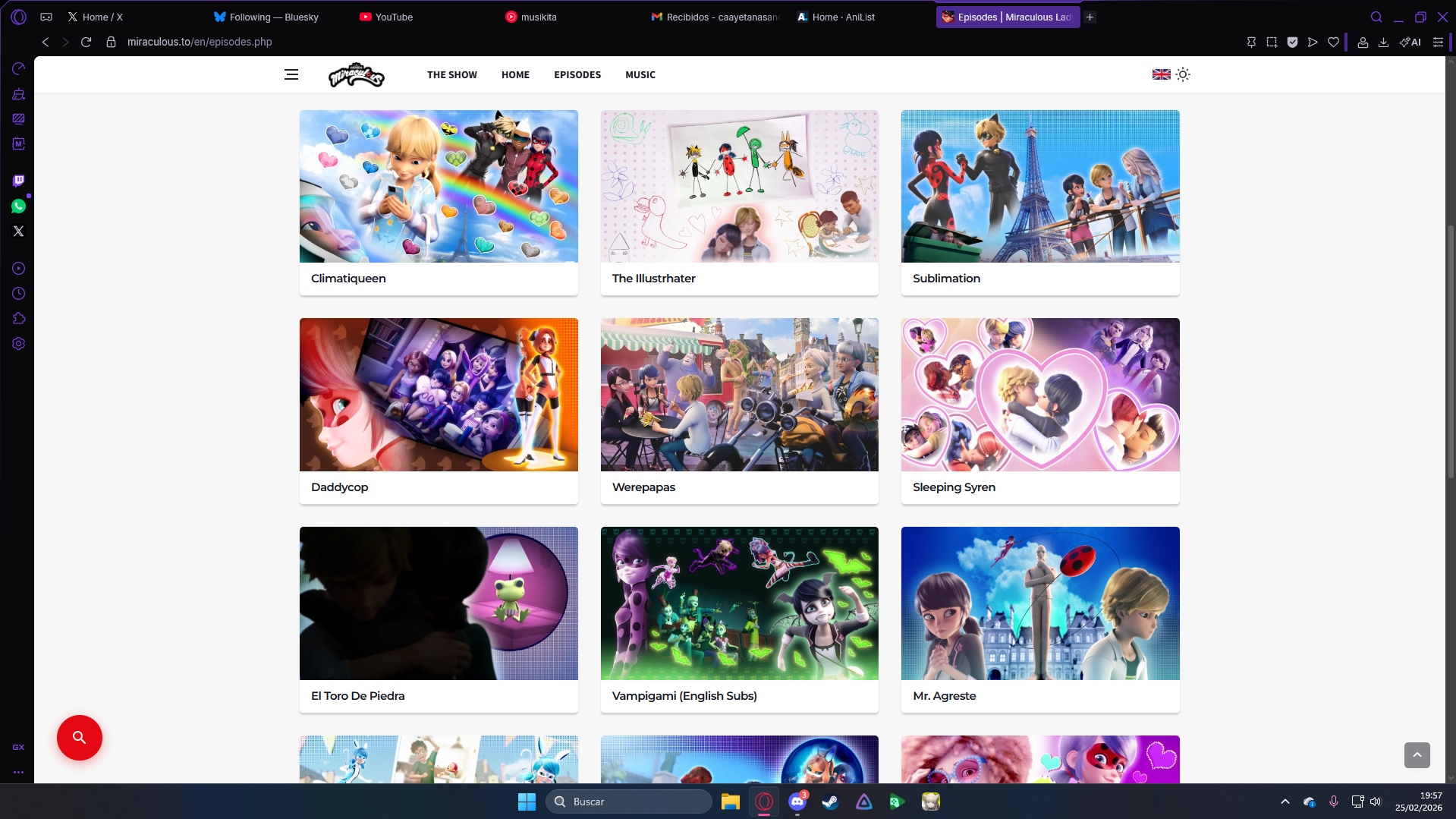Go to THE SHOW navigation item
This screenshot has height=819, width=1456.
point(451,74)
